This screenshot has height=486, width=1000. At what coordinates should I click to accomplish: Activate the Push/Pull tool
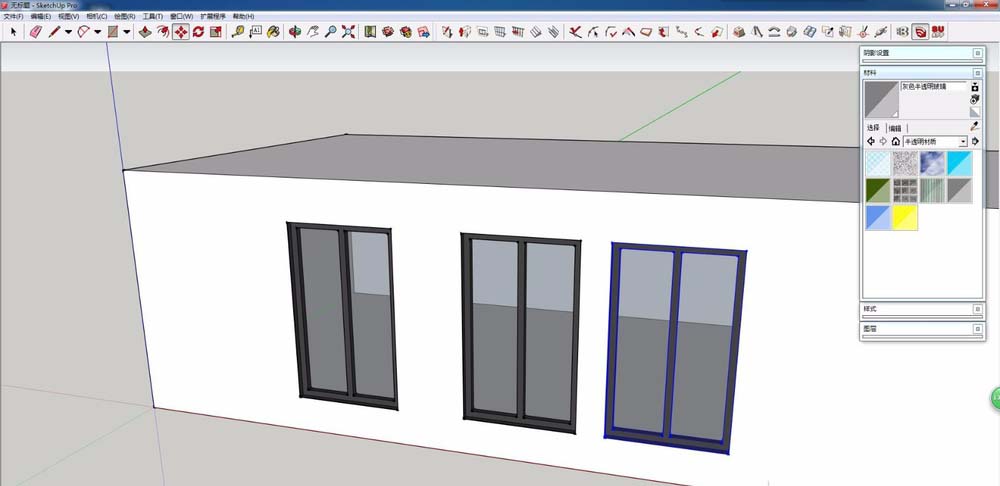(x=145, y=31)
